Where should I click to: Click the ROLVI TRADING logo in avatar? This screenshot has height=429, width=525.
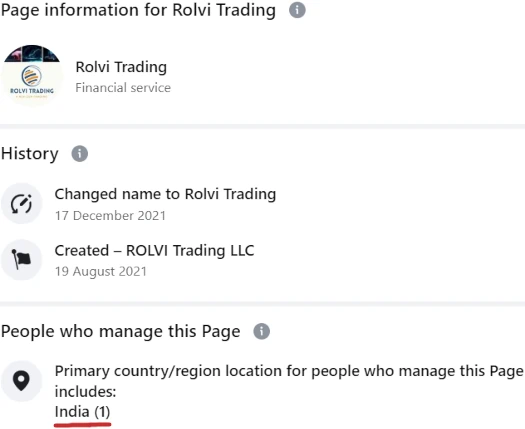point(32,82)
